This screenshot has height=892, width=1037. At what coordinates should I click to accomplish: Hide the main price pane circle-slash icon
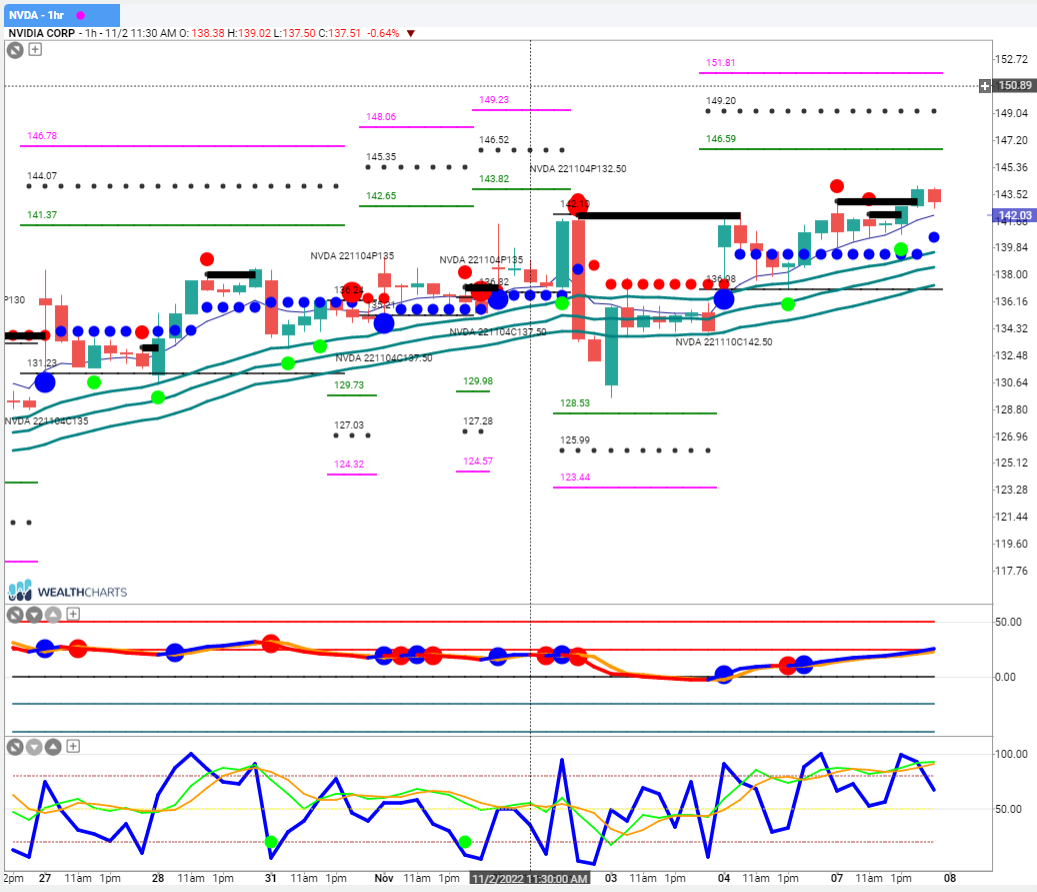point(15,50)
